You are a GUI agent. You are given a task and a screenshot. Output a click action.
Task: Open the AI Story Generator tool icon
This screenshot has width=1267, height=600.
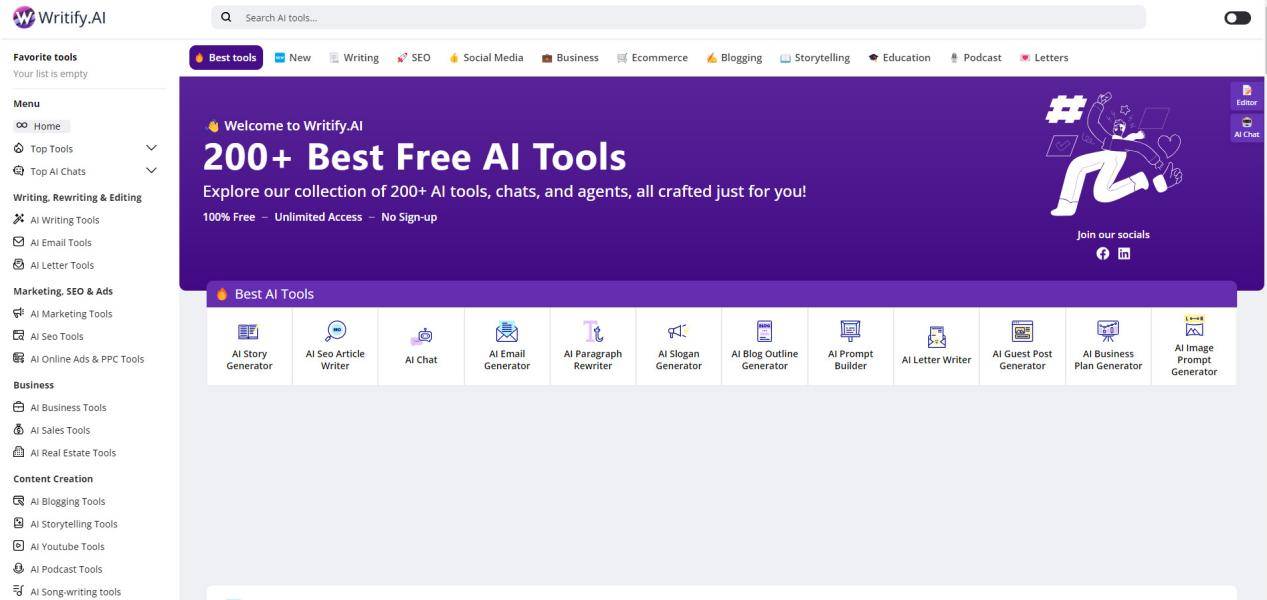[x=249, y=332]
